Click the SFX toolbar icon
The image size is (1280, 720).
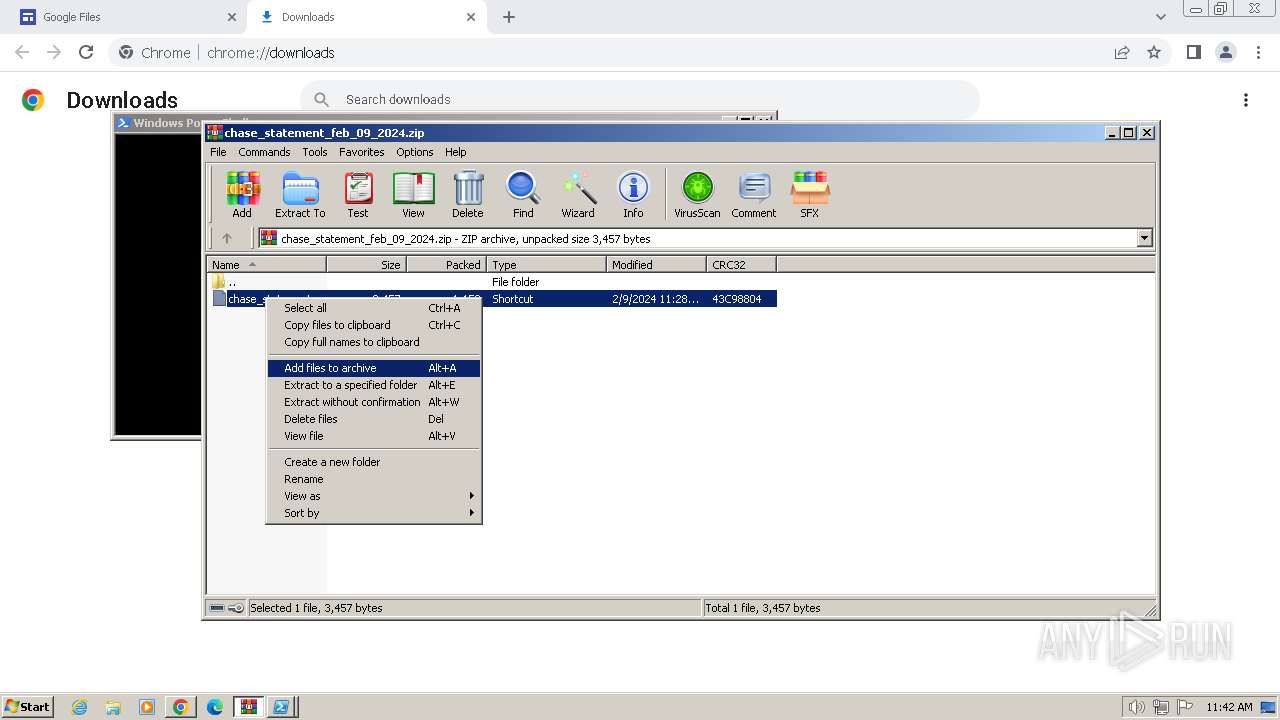(x=809, y=194)
